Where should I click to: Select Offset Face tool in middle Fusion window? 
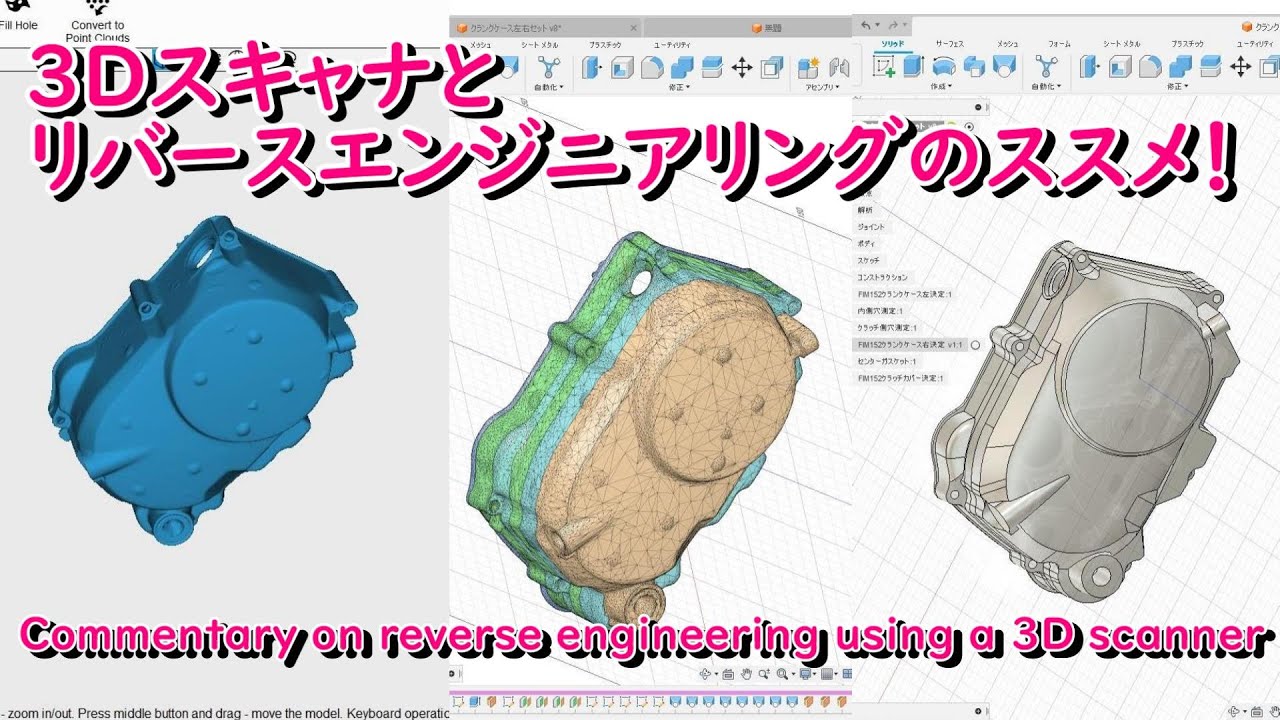(x=712, y=67)
